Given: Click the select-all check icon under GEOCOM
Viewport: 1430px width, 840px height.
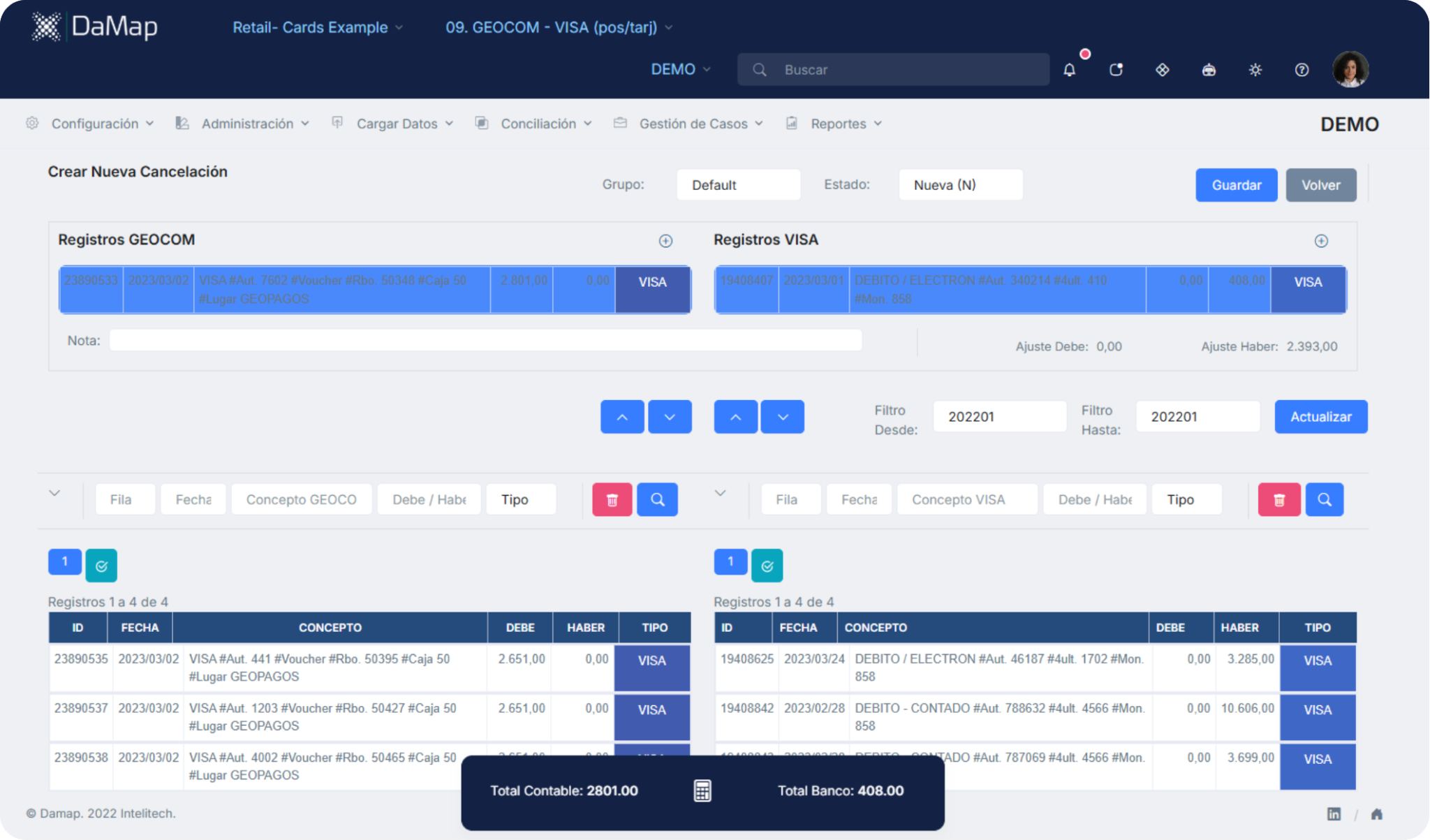Looking at the screenshot, I should tap(101, 566).
